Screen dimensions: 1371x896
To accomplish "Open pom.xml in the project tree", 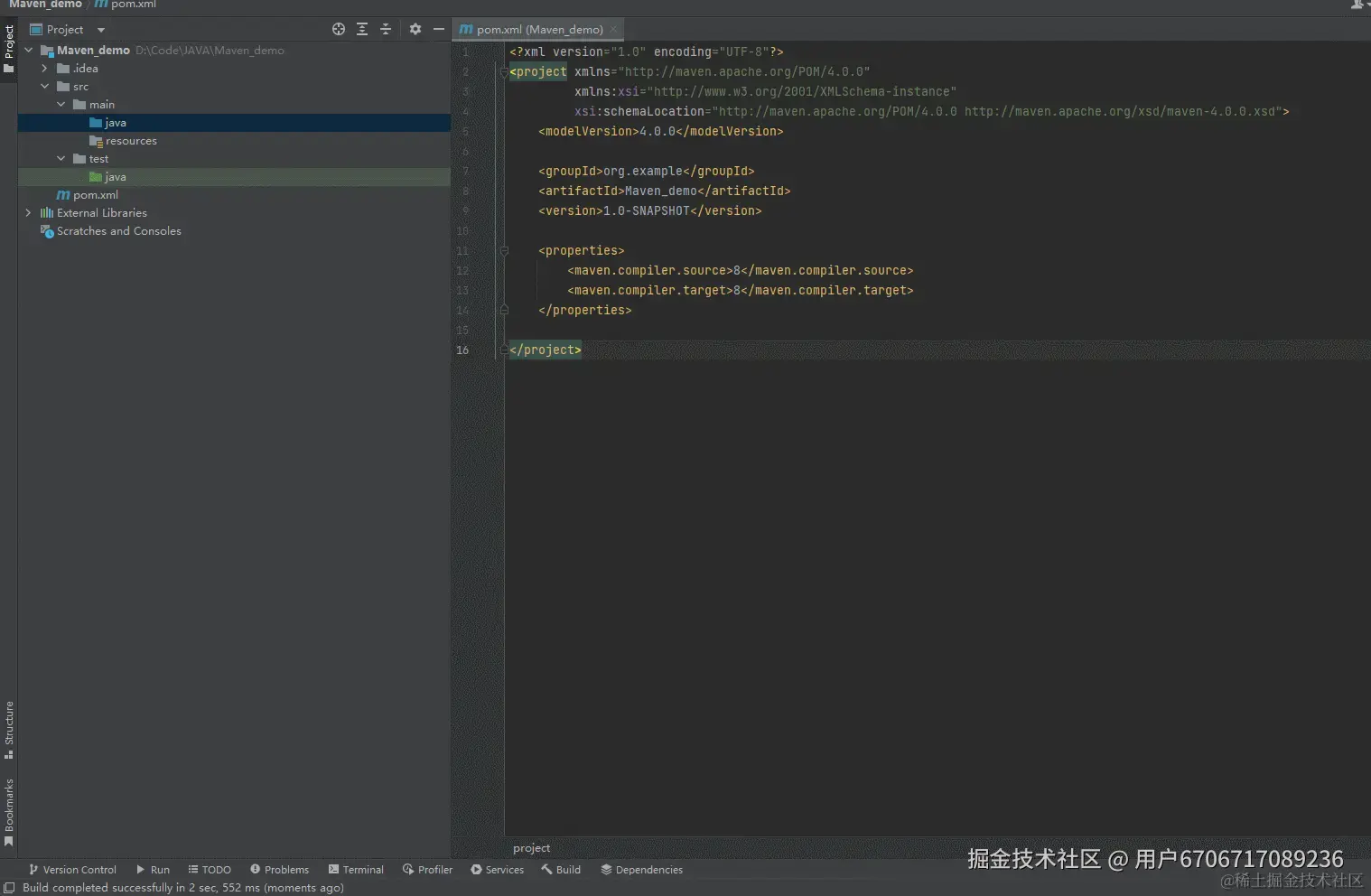I will pos(234,195).
